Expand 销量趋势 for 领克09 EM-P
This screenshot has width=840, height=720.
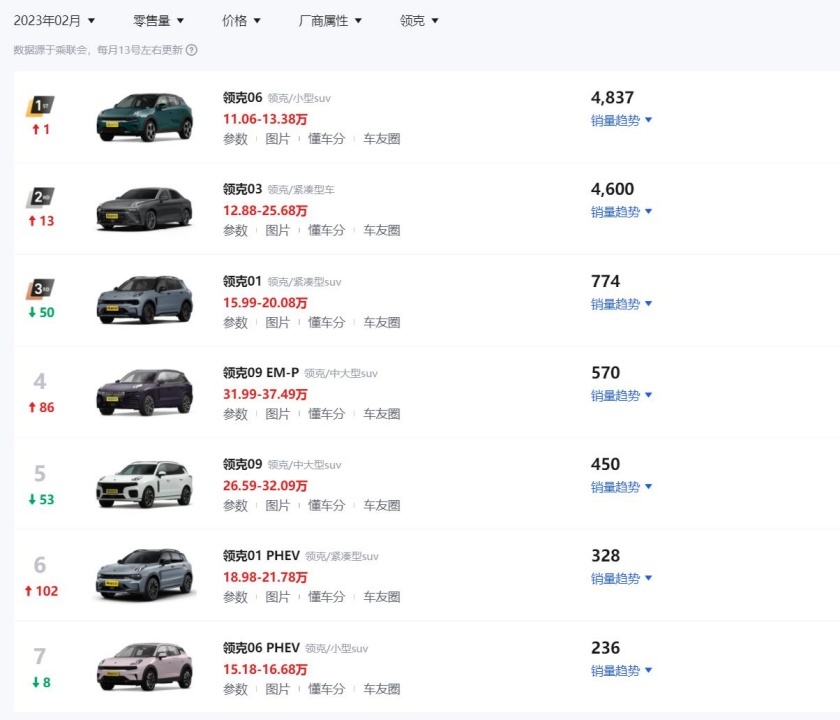pos(621,395)
